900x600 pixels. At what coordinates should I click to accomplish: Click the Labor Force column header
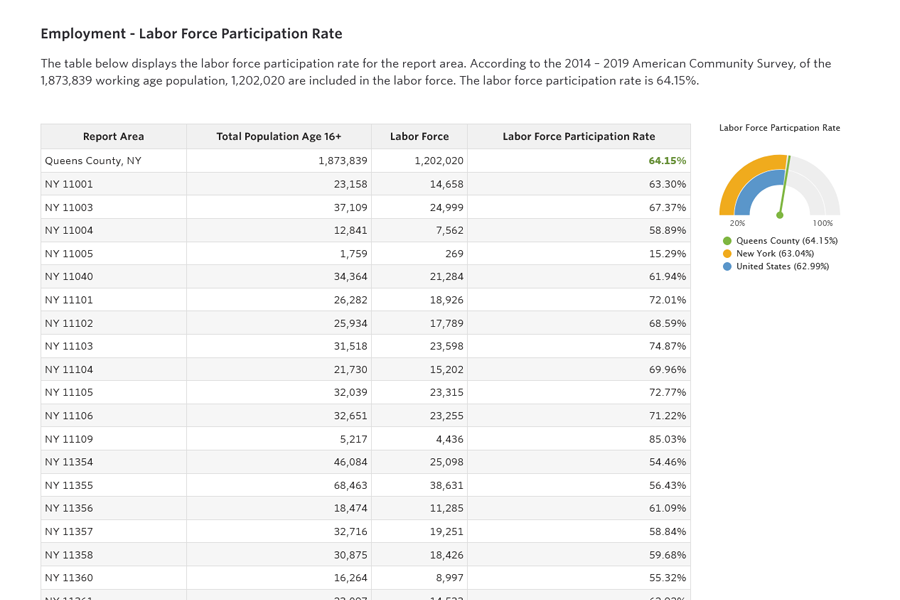(x=419, y=137)
